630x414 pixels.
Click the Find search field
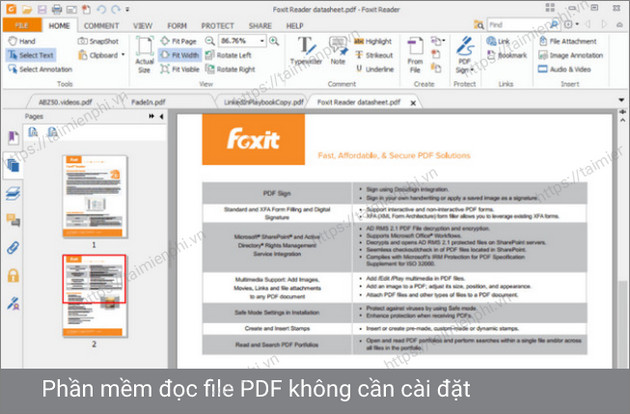[x=518, y=25]
